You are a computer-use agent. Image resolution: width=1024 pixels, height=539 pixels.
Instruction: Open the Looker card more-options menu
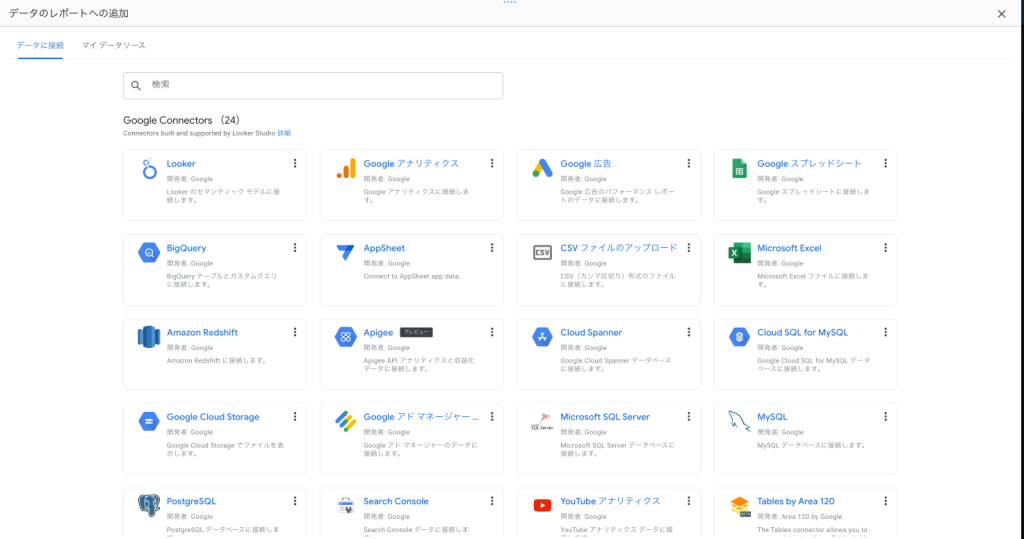click(x=295, y=163)
